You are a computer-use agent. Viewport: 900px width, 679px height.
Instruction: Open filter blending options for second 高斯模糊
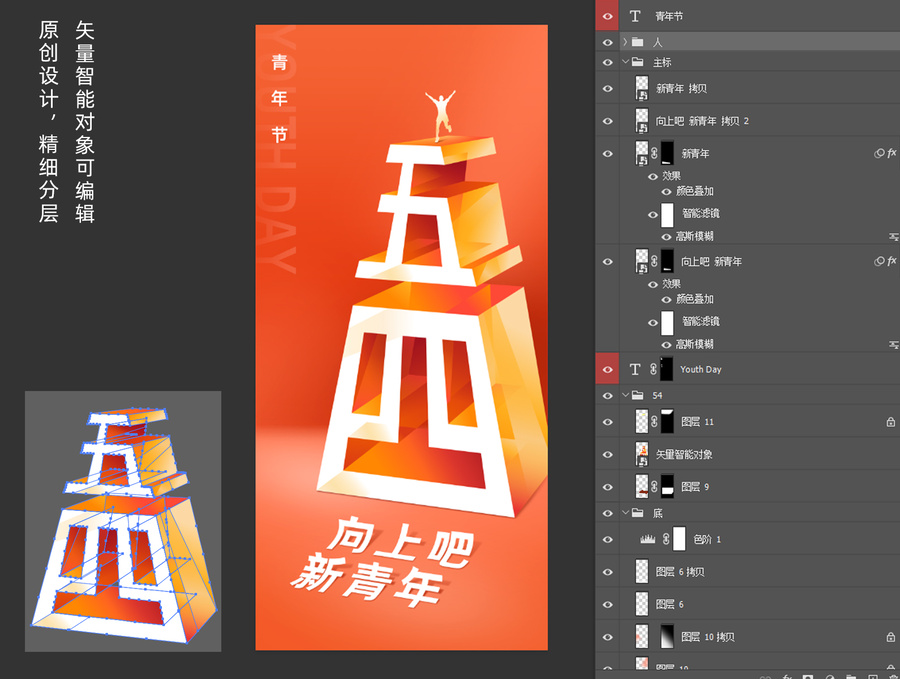click(894, 344)
